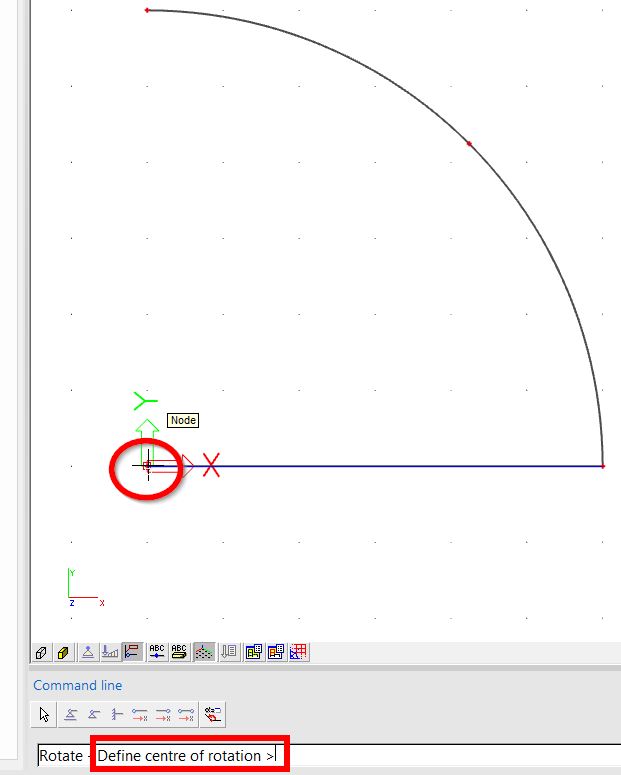Toggle the dot grid display icon

tap(204, 652)
